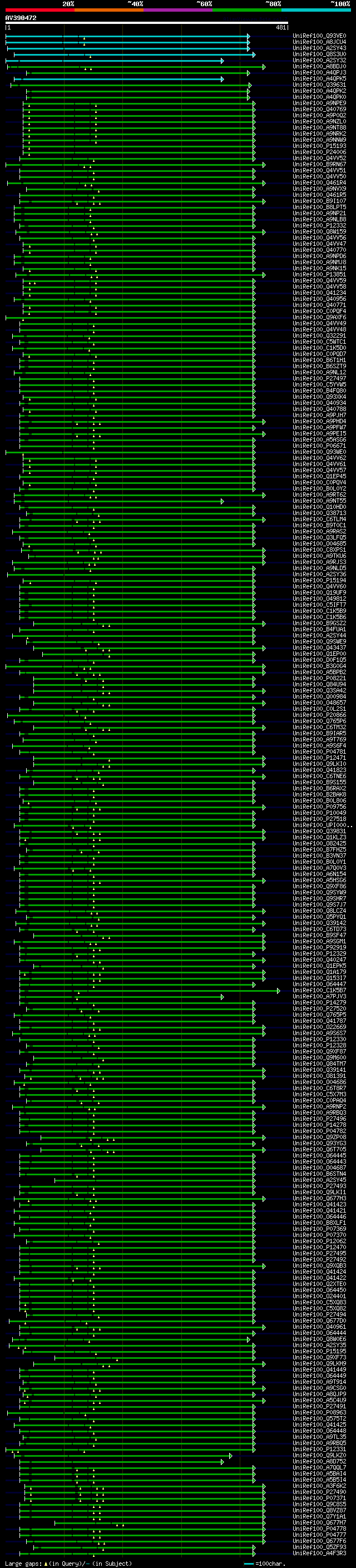Viewport: 356px width, 1568px height.
Task: Select hit label UniRef100_B9GSZ2
Action: tap(319, 624)
